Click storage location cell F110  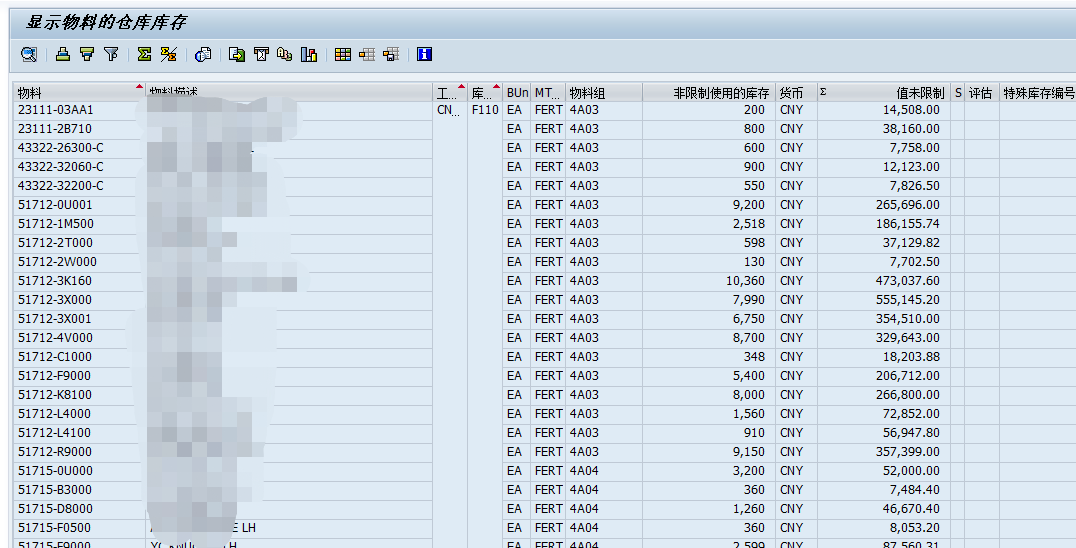pyautogui.click(x=485, y=110)
